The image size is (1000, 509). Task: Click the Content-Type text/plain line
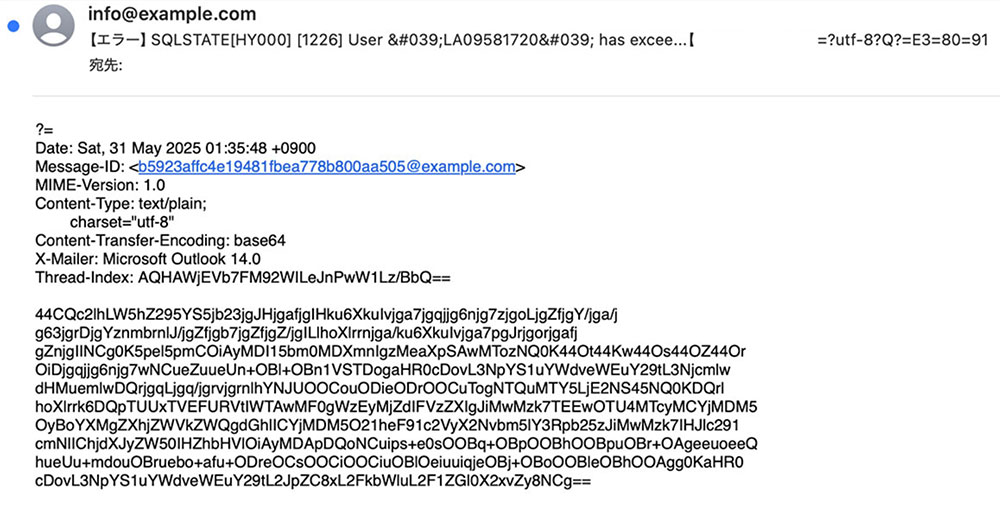[121, 203]
